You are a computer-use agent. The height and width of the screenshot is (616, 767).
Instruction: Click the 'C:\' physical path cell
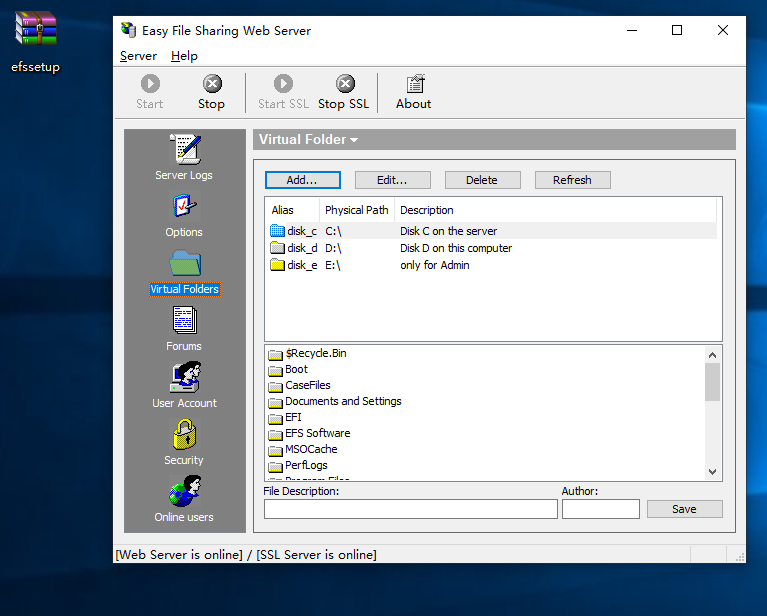(x=333, y=231)
